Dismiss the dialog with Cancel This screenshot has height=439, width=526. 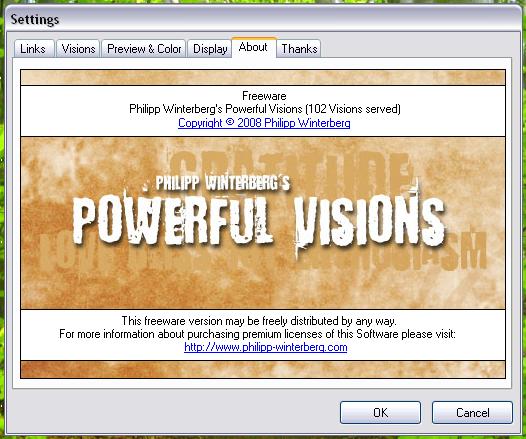click(472, 413)
